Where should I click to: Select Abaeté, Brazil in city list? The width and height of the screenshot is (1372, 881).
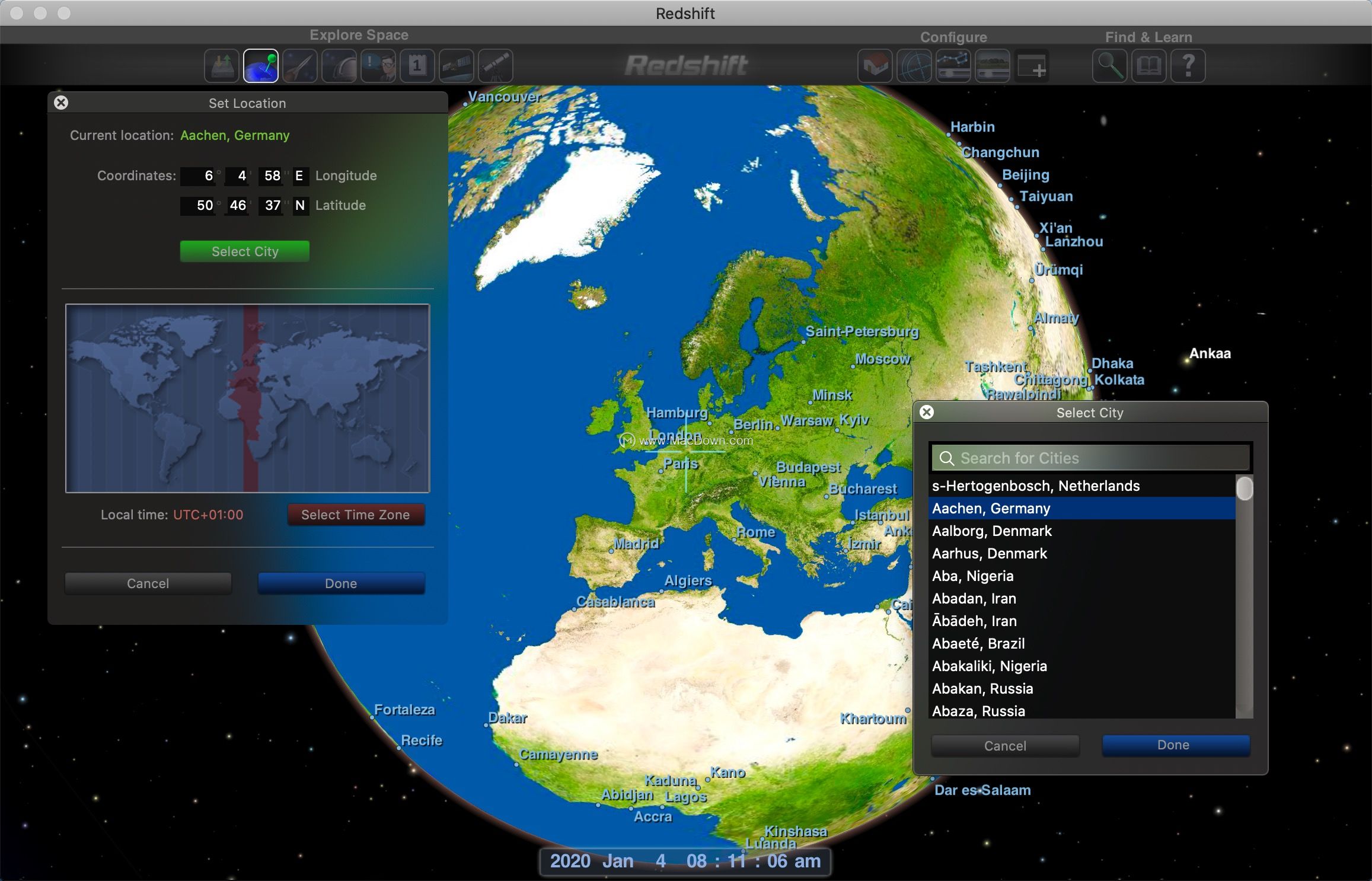[1081, 644]
